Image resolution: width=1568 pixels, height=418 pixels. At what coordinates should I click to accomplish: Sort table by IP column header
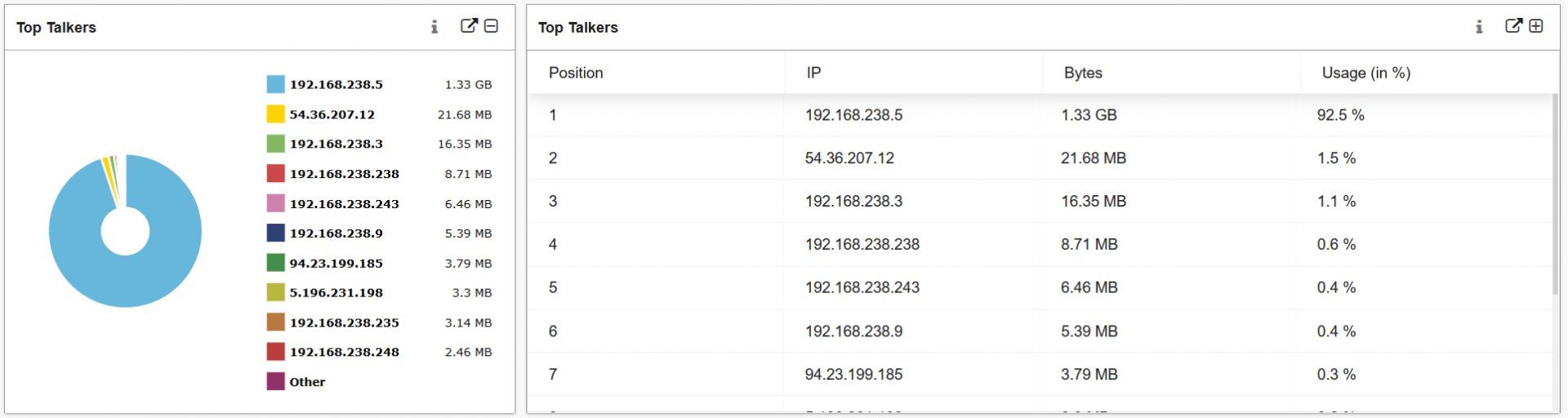813,73
